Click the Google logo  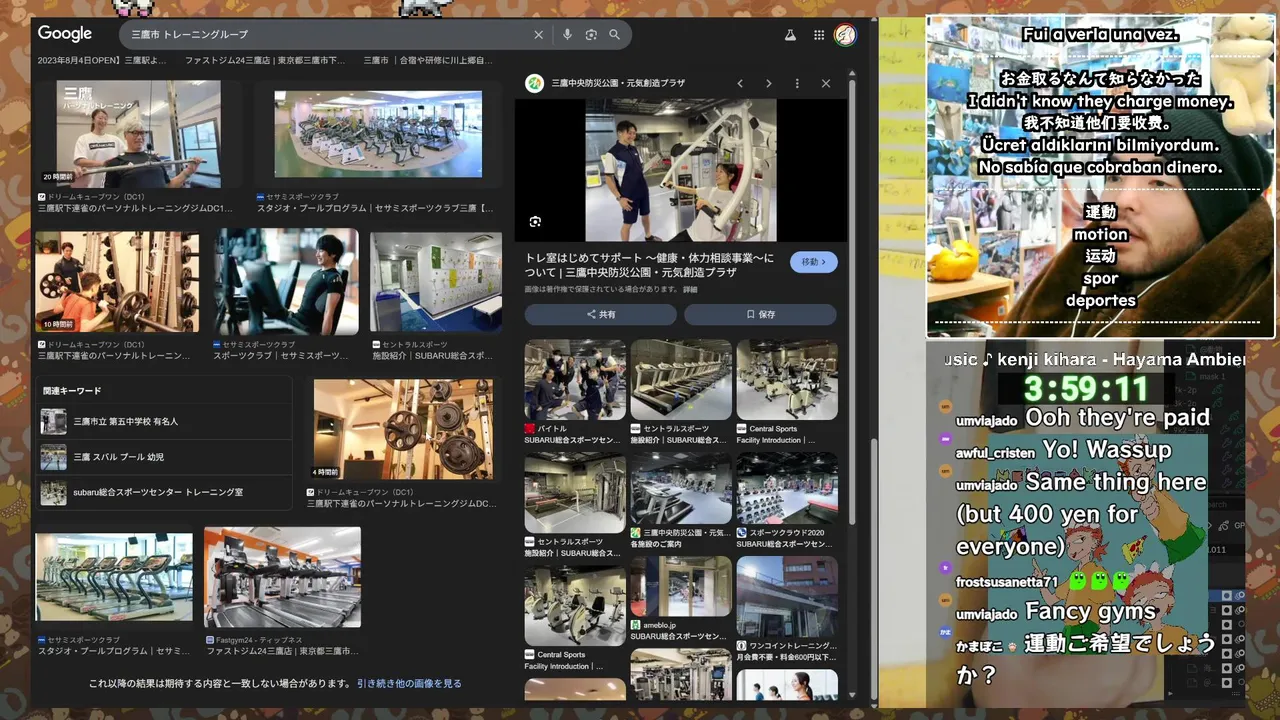(x=65, y=34)
